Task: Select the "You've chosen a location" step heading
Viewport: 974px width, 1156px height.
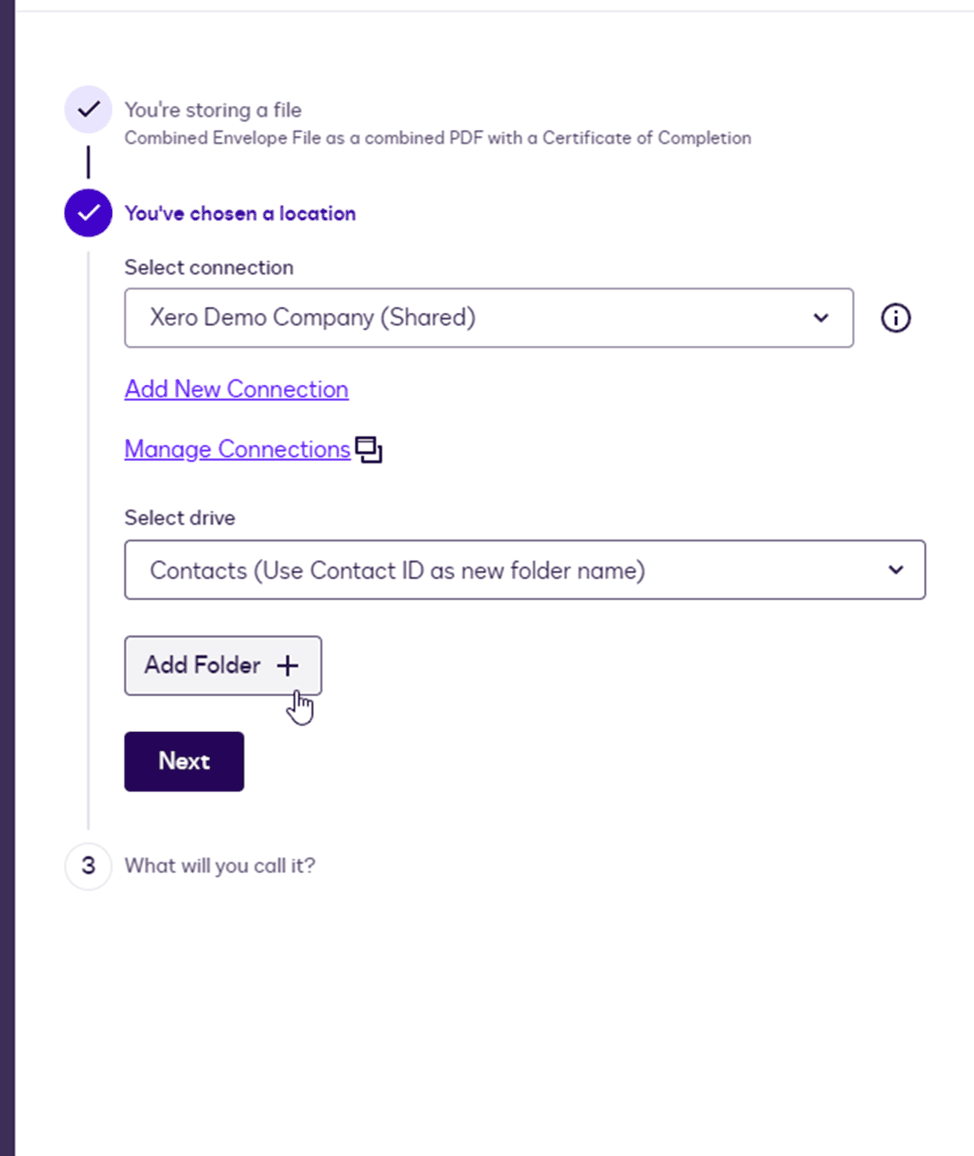Action: click(240, 213)
